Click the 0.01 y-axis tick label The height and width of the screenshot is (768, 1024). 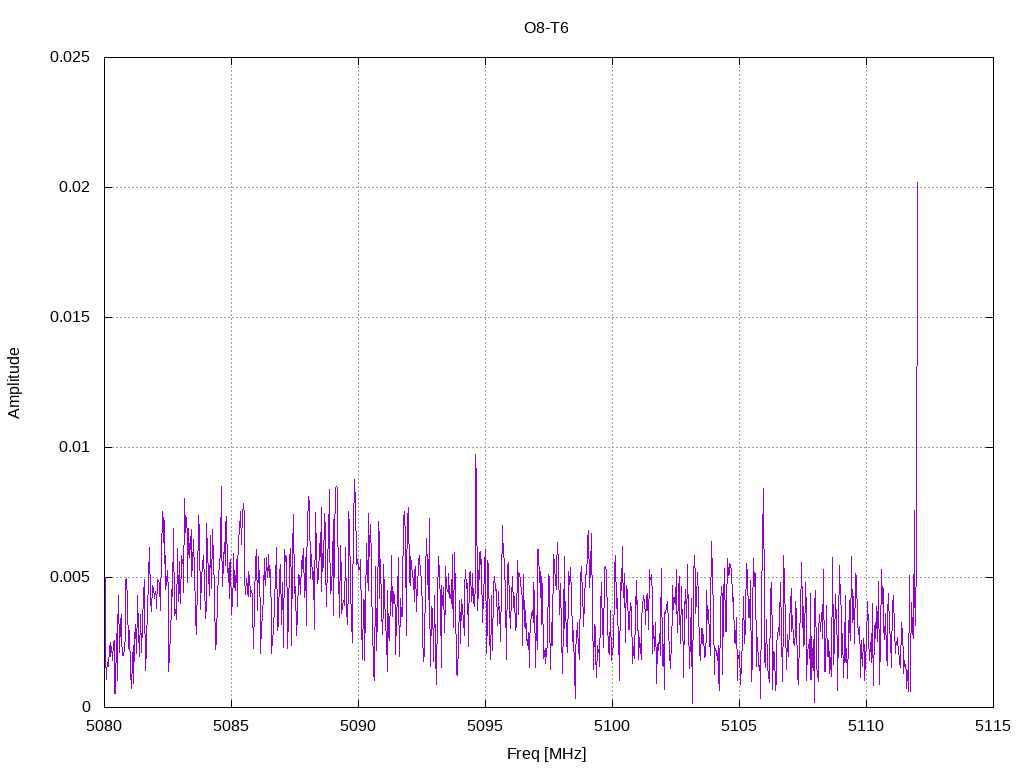[74, 447]
